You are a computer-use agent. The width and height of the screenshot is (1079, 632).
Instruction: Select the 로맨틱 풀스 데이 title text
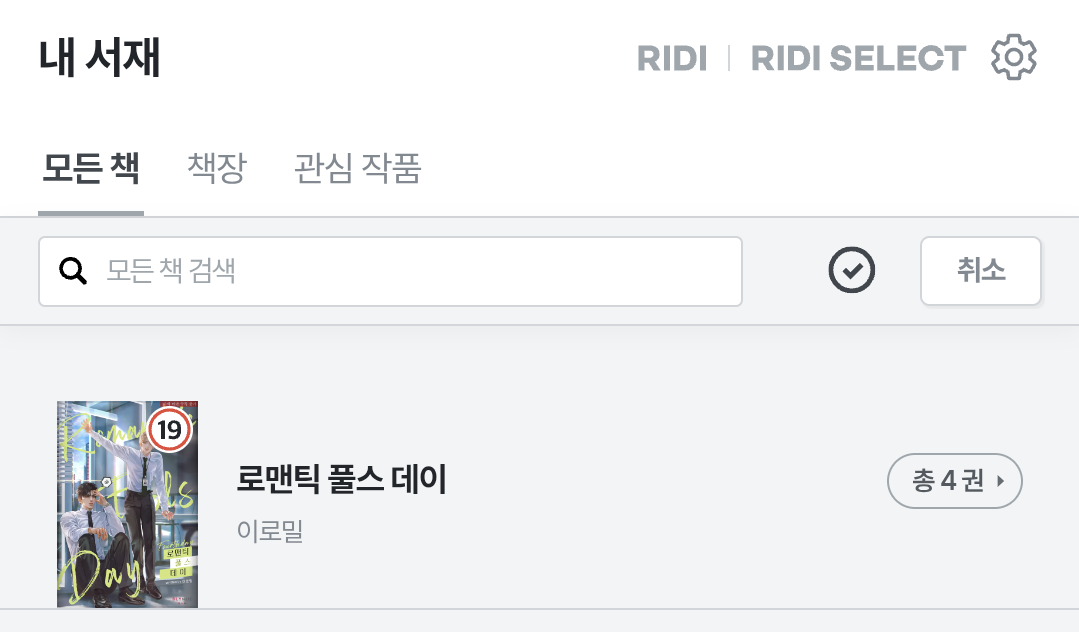pyautogui.click(x=341, y=481)
